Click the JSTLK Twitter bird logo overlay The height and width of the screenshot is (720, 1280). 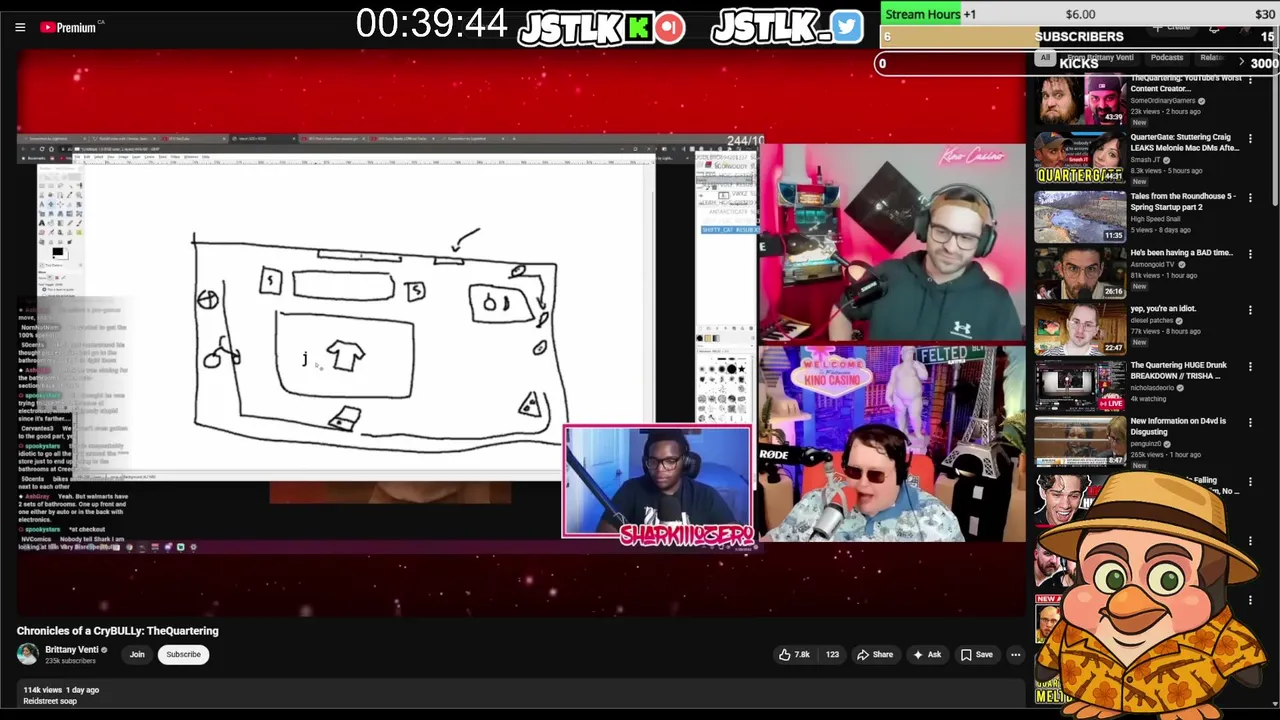(787, 28)
